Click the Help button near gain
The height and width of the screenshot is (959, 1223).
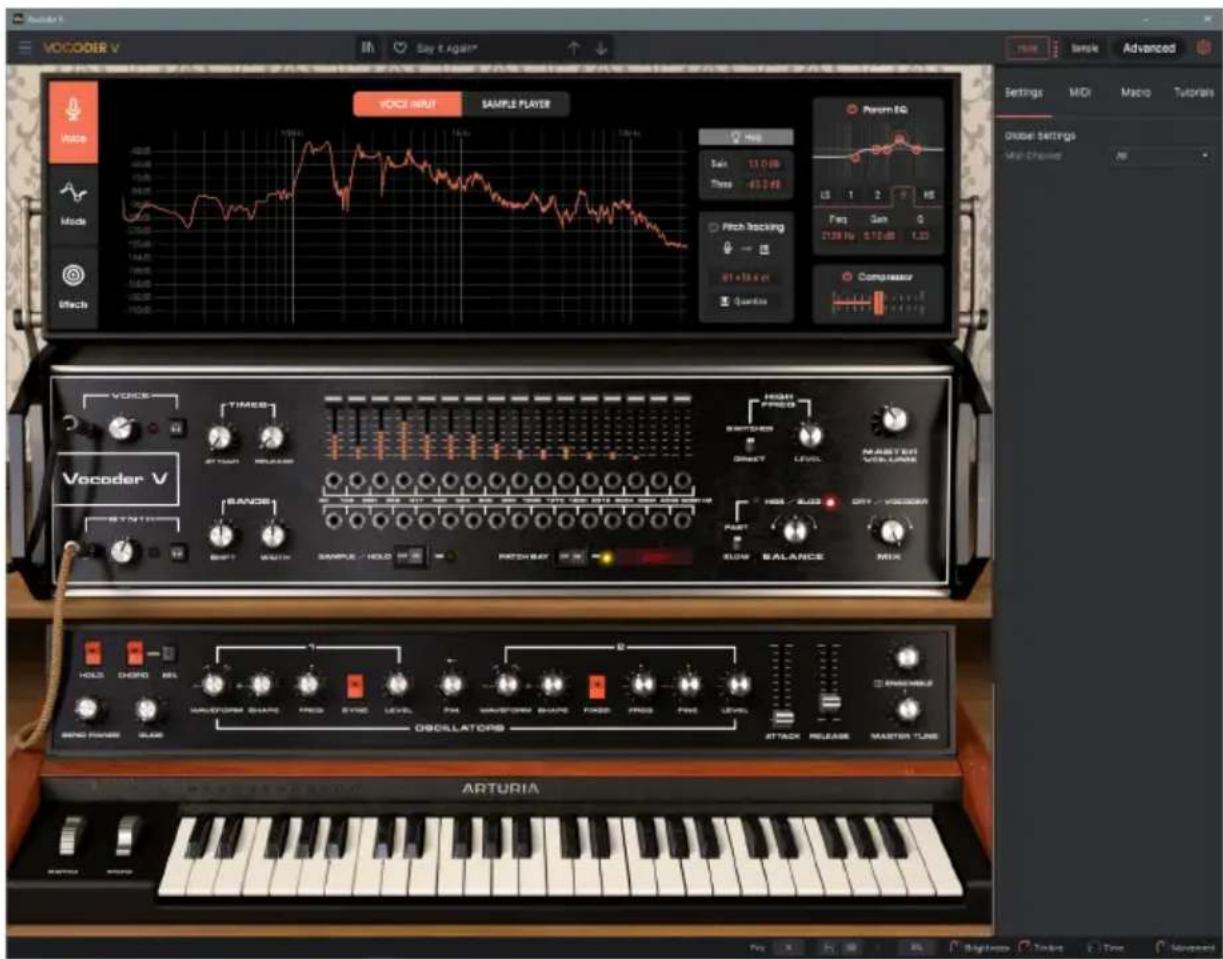[x=745, y=137]
